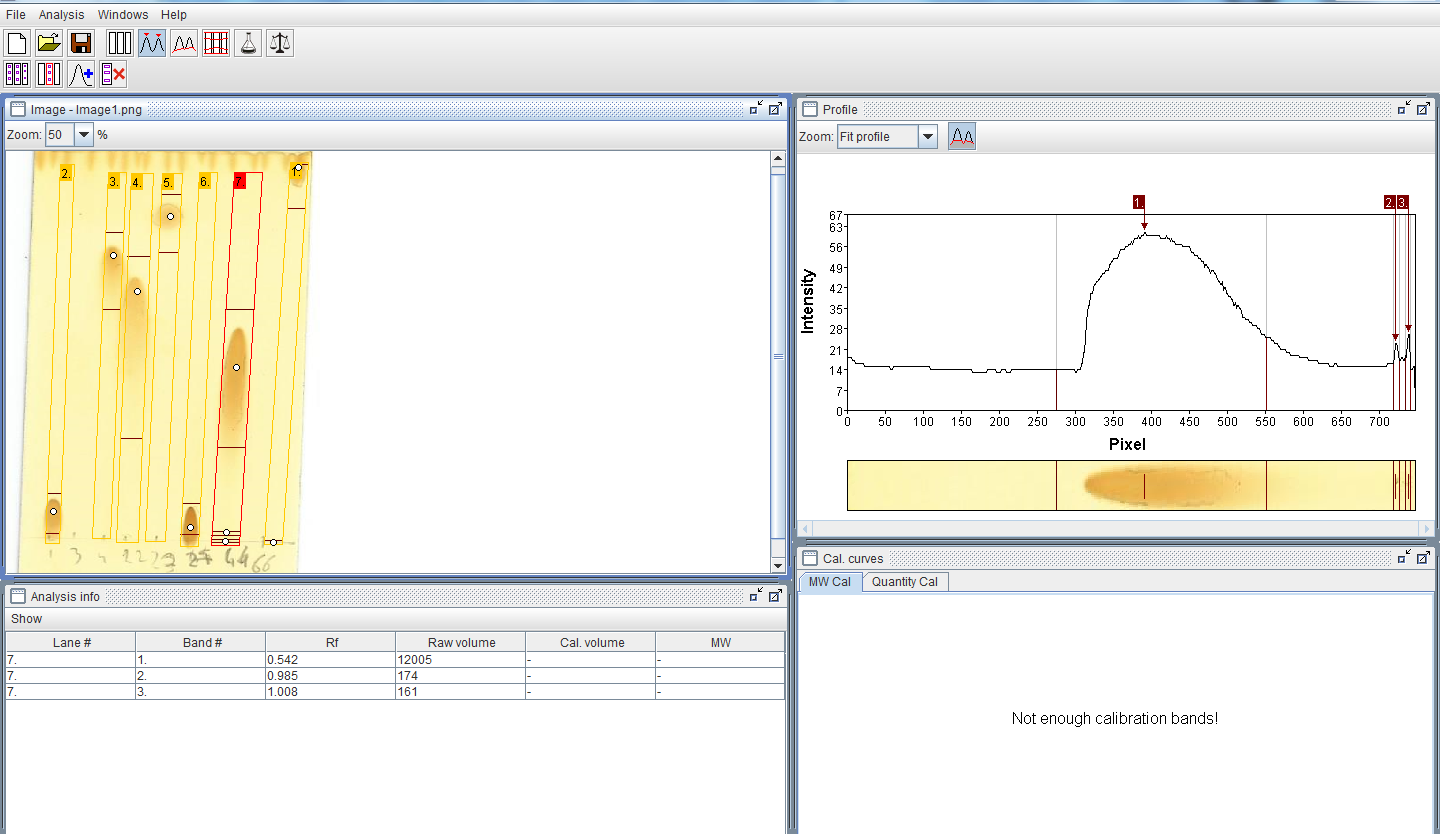Click the delete band icon with red X

[x=113, y=74]
